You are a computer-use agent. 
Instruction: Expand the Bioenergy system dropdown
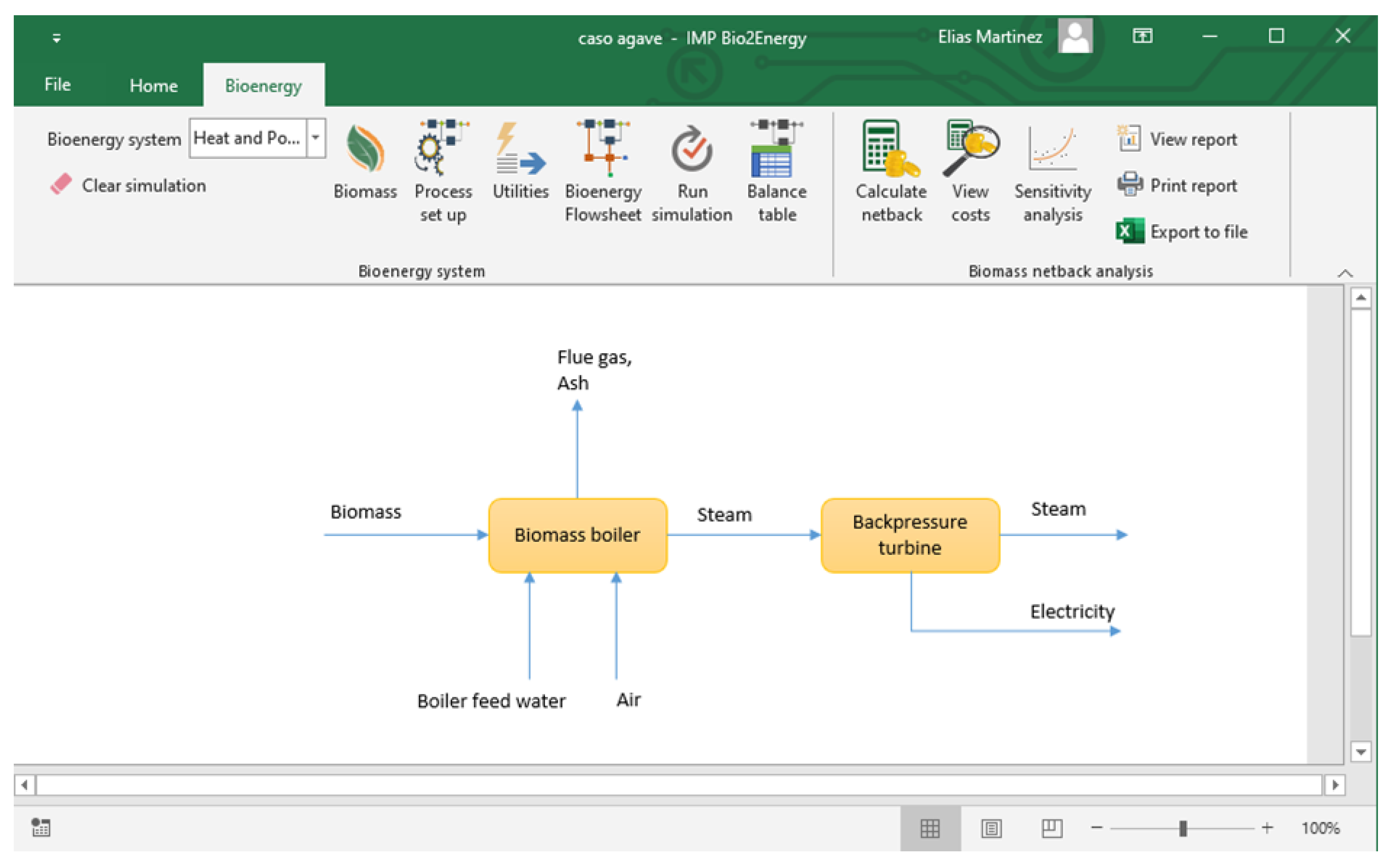(x=316, y=138)
